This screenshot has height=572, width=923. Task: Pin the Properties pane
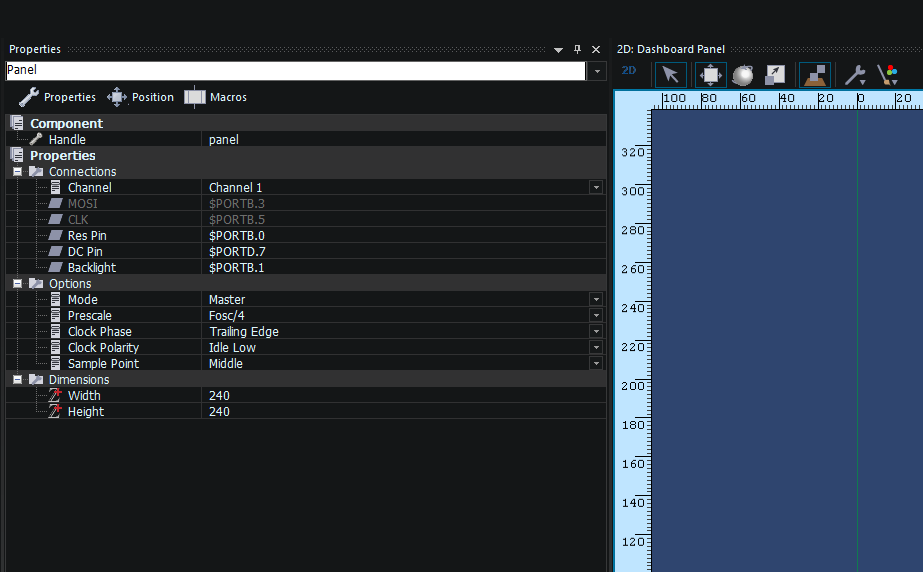coord(577,49)
